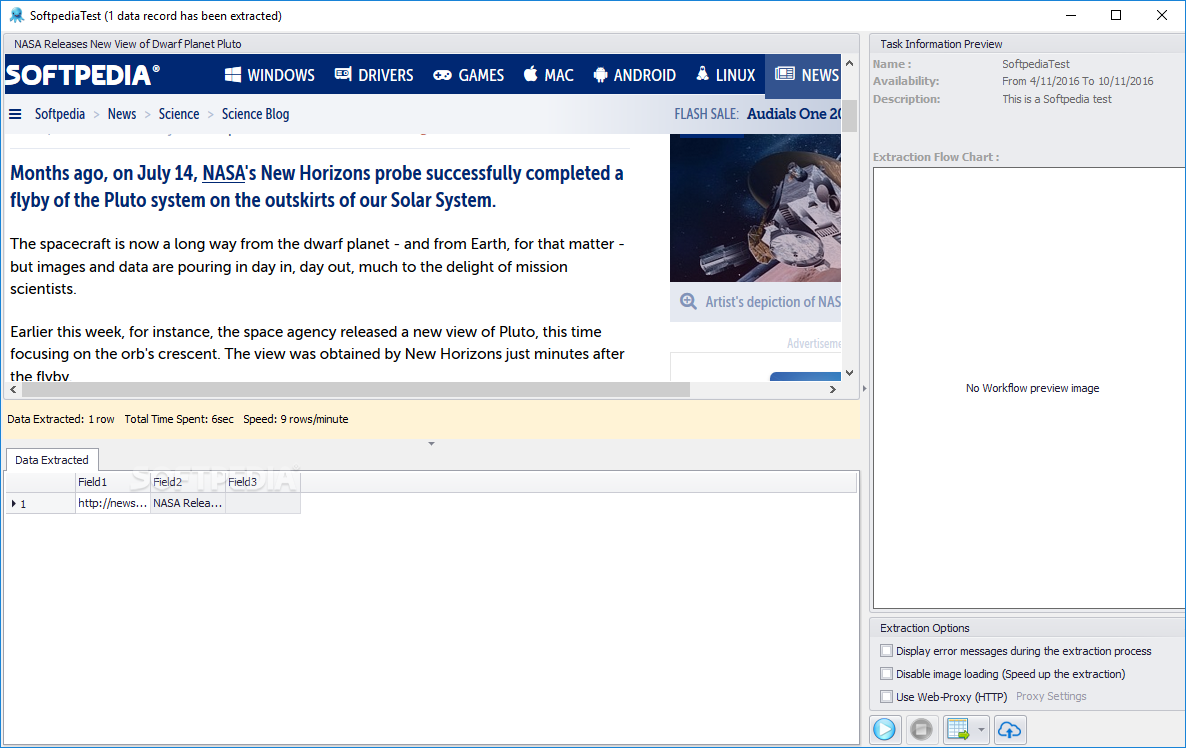Open the Linux menu on Softpedia

(x=725, y=75)
